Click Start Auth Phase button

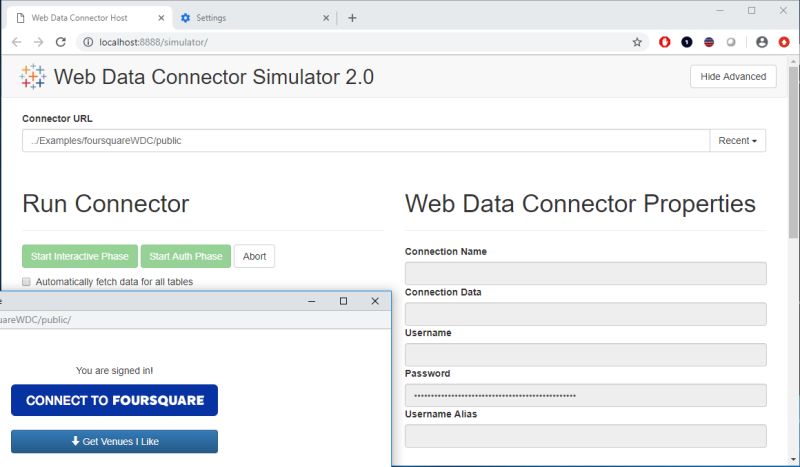click(186, 256)
